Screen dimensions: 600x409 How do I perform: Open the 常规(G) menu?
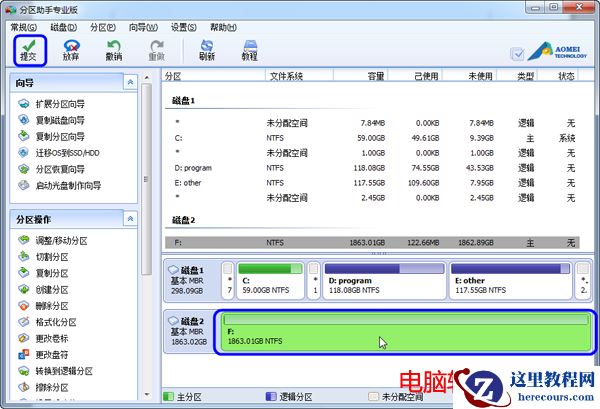click(24, 27)
